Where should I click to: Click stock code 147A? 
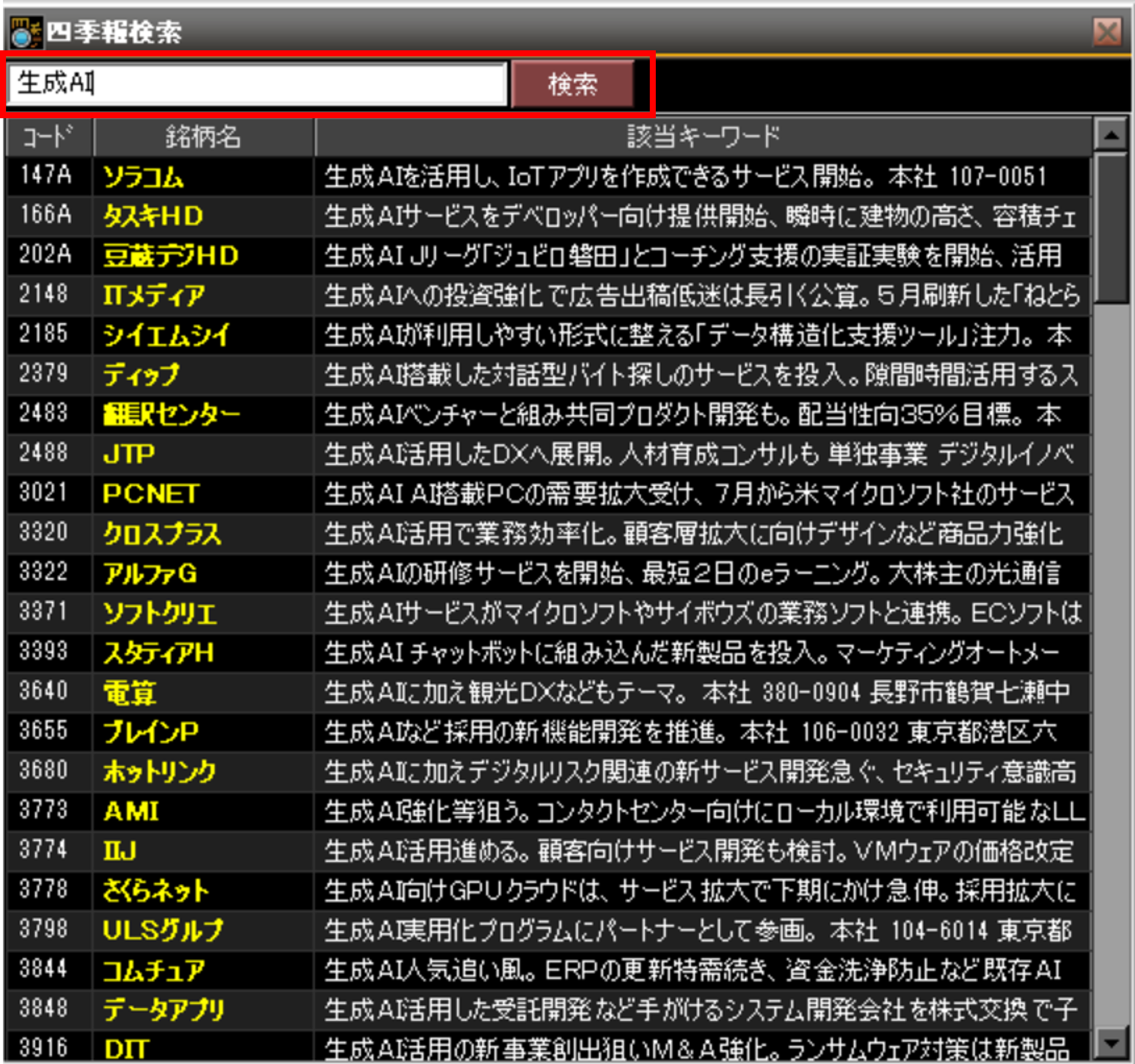[x=46, y=175]
